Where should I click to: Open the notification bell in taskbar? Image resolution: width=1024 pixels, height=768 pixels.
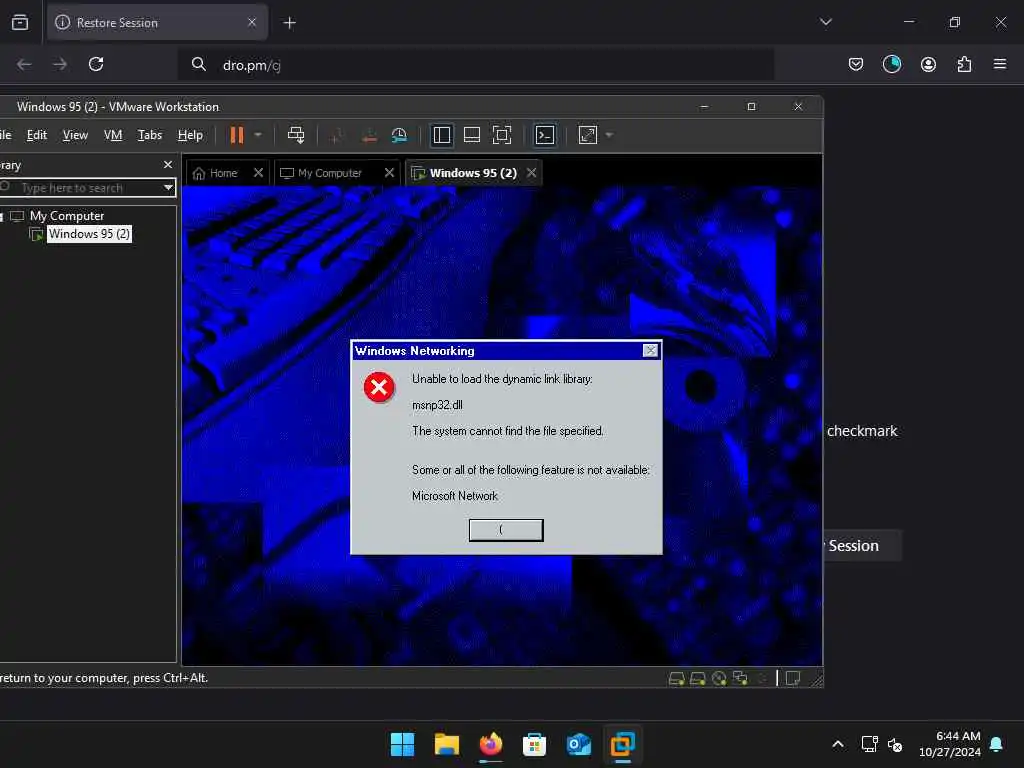click(x=997, y=744)
